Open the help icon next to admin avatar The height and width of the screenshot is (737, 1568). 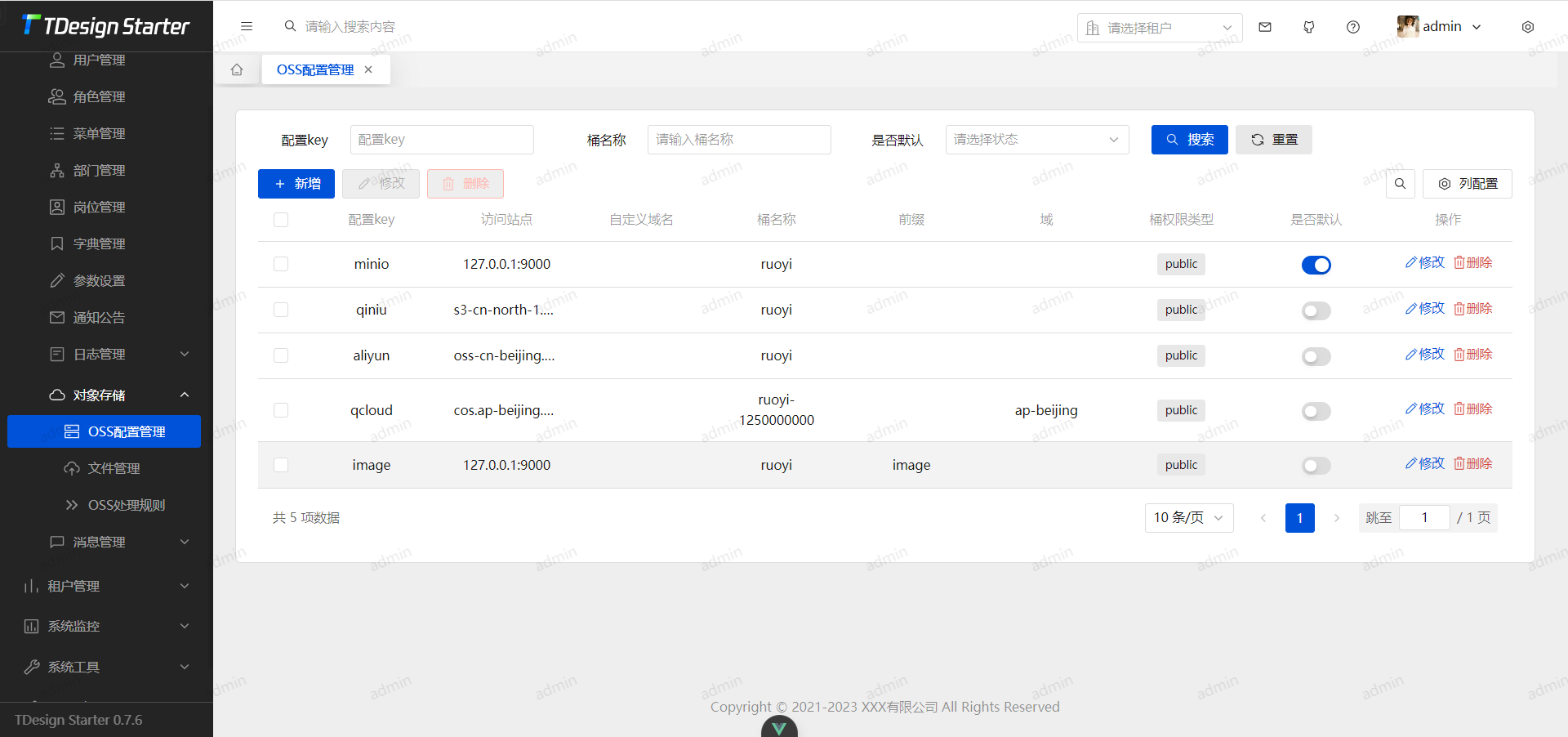(x=1353, y=26)
